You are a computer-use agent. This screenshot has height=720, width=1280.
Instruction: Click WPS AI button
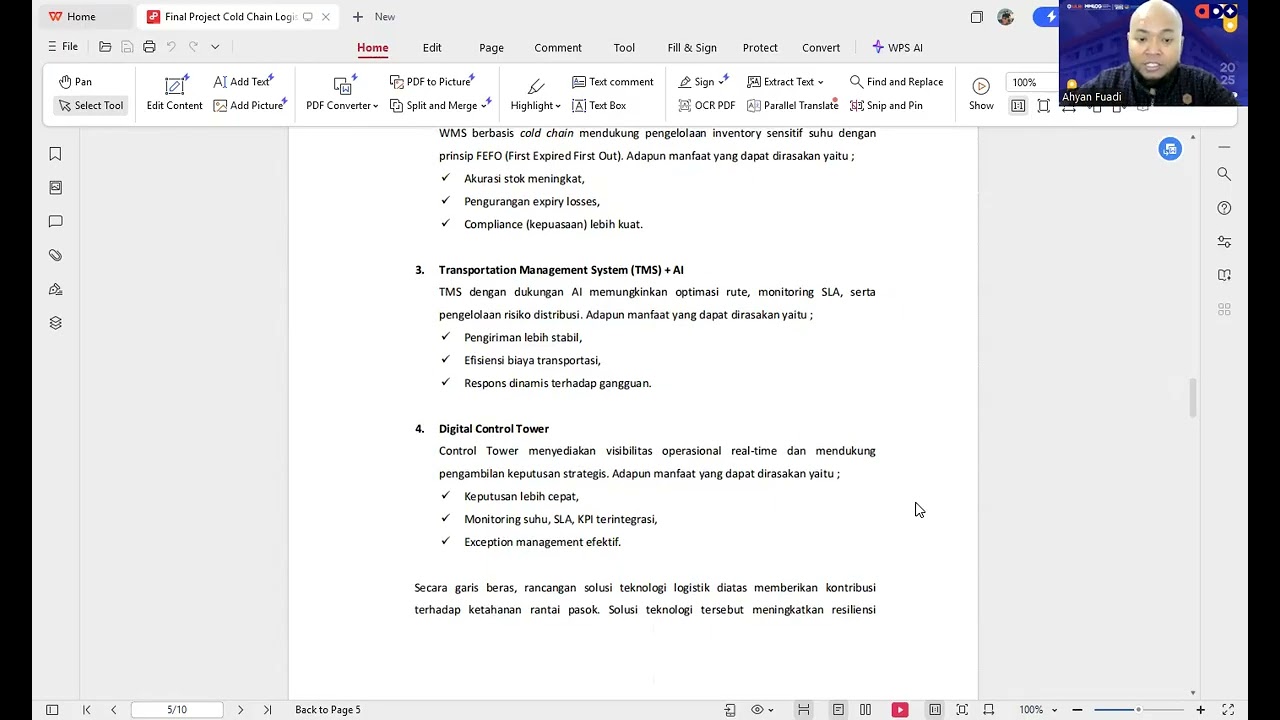pos(897,48)
